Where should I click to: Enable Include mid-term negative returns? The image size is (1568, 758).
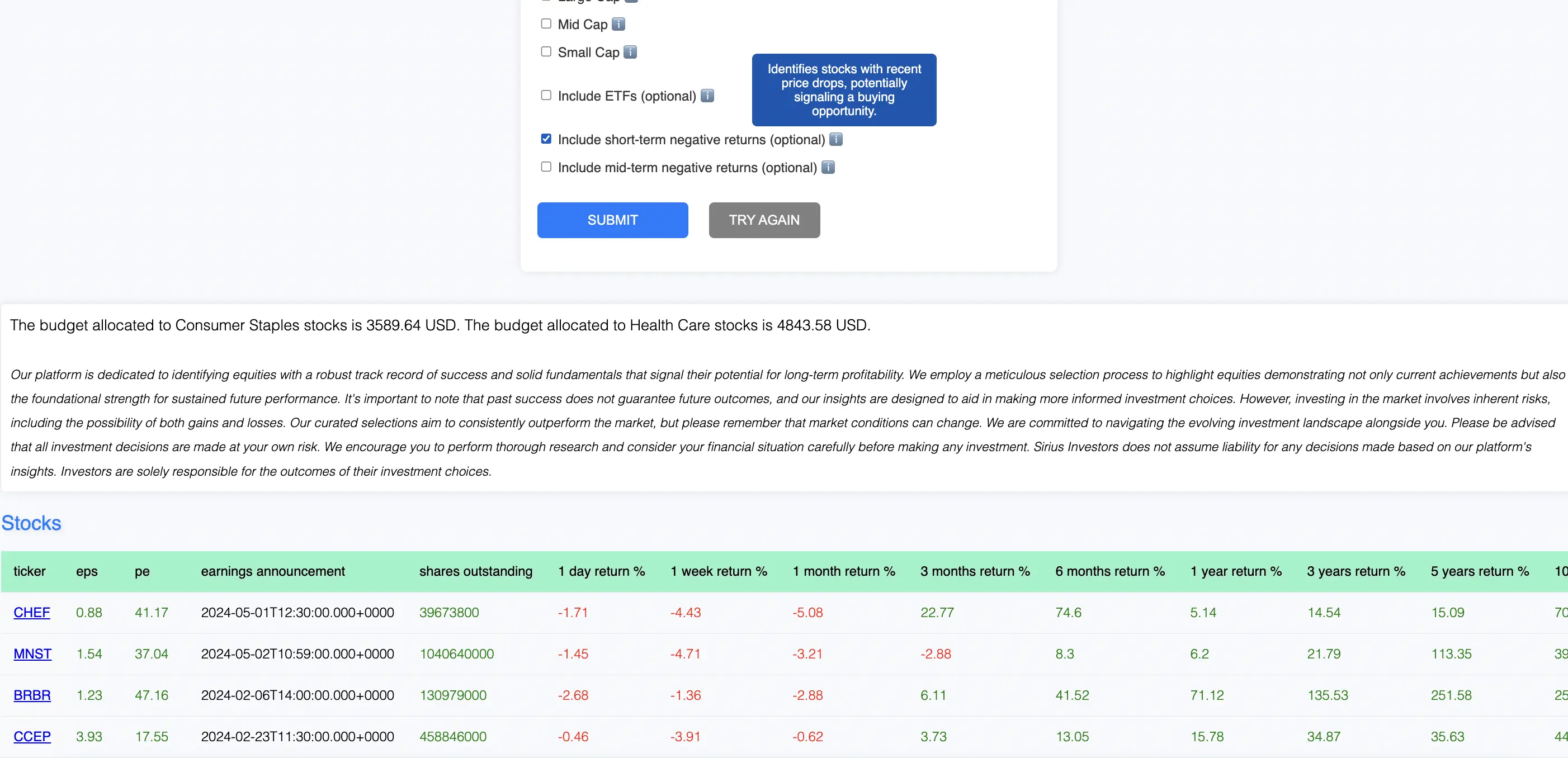[546, 167]
